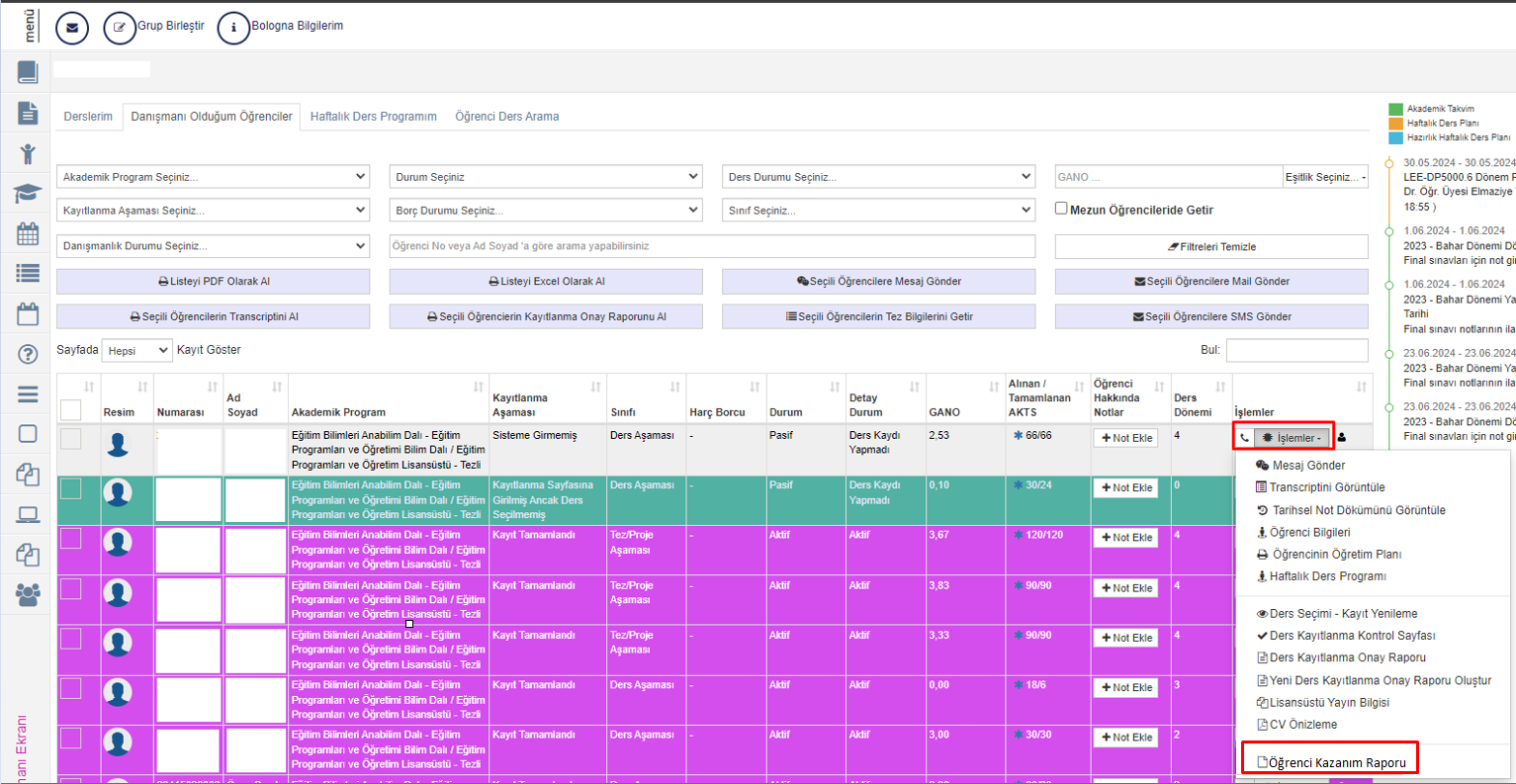1516x784 pixels.
Task: Click Listeyi PDF Olarak Al button
Action: (x=213, y=282)
